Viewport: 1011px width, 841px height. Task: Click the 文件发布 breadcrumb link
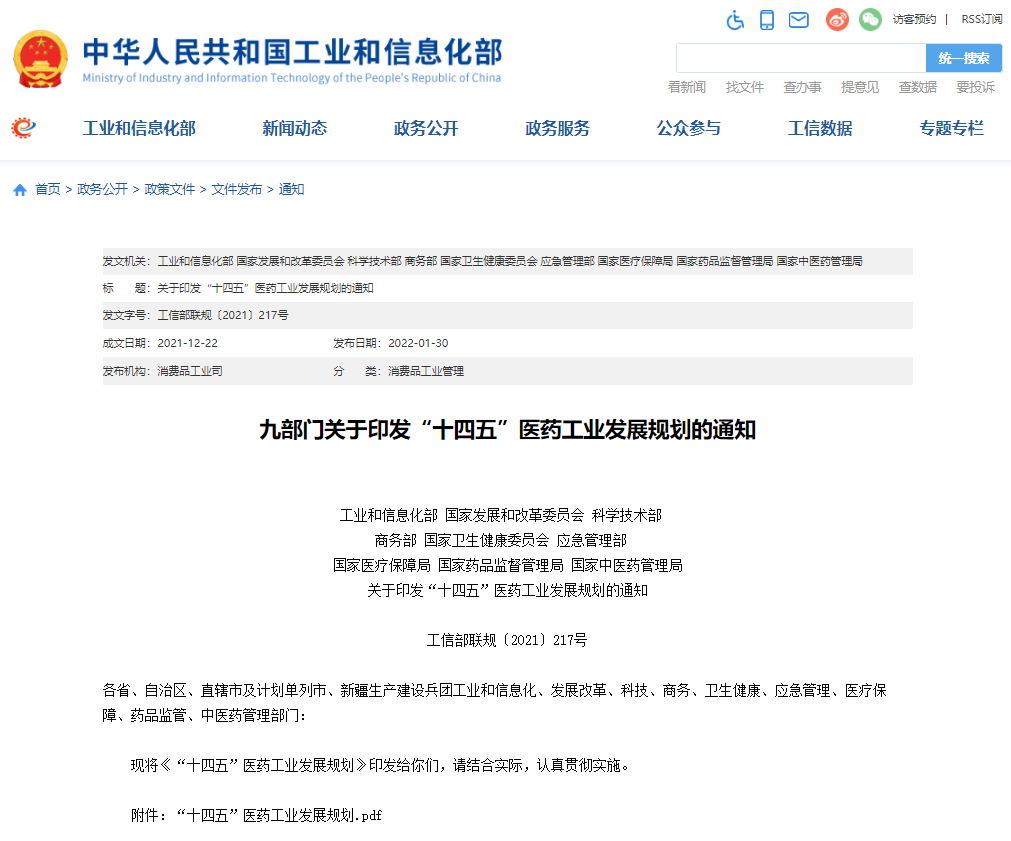pos(237,189)
